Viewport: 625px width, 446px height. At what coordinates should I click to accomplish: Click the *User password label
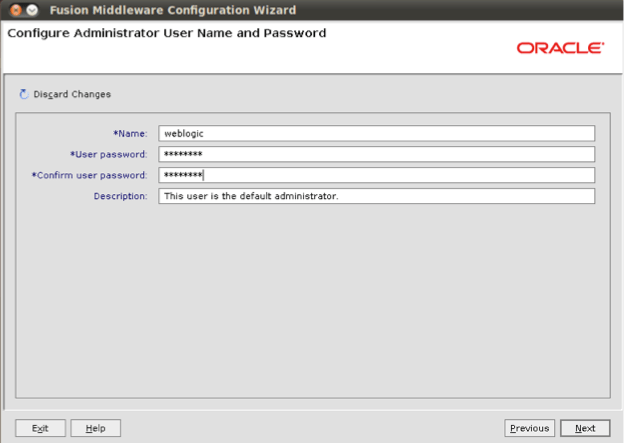[109, 154]
